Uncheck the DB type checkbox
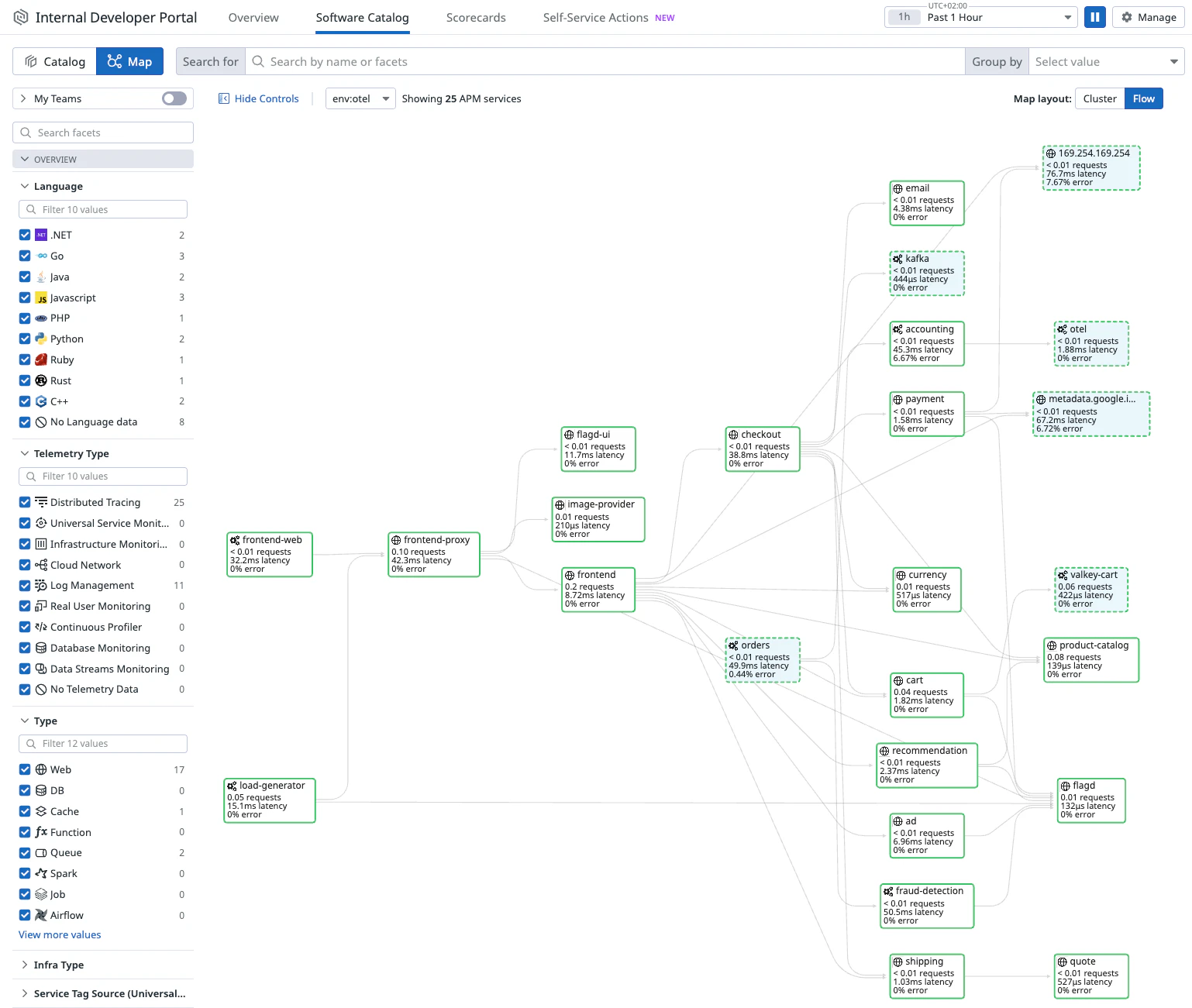The image size is (1192, 1008). (25, 790)
